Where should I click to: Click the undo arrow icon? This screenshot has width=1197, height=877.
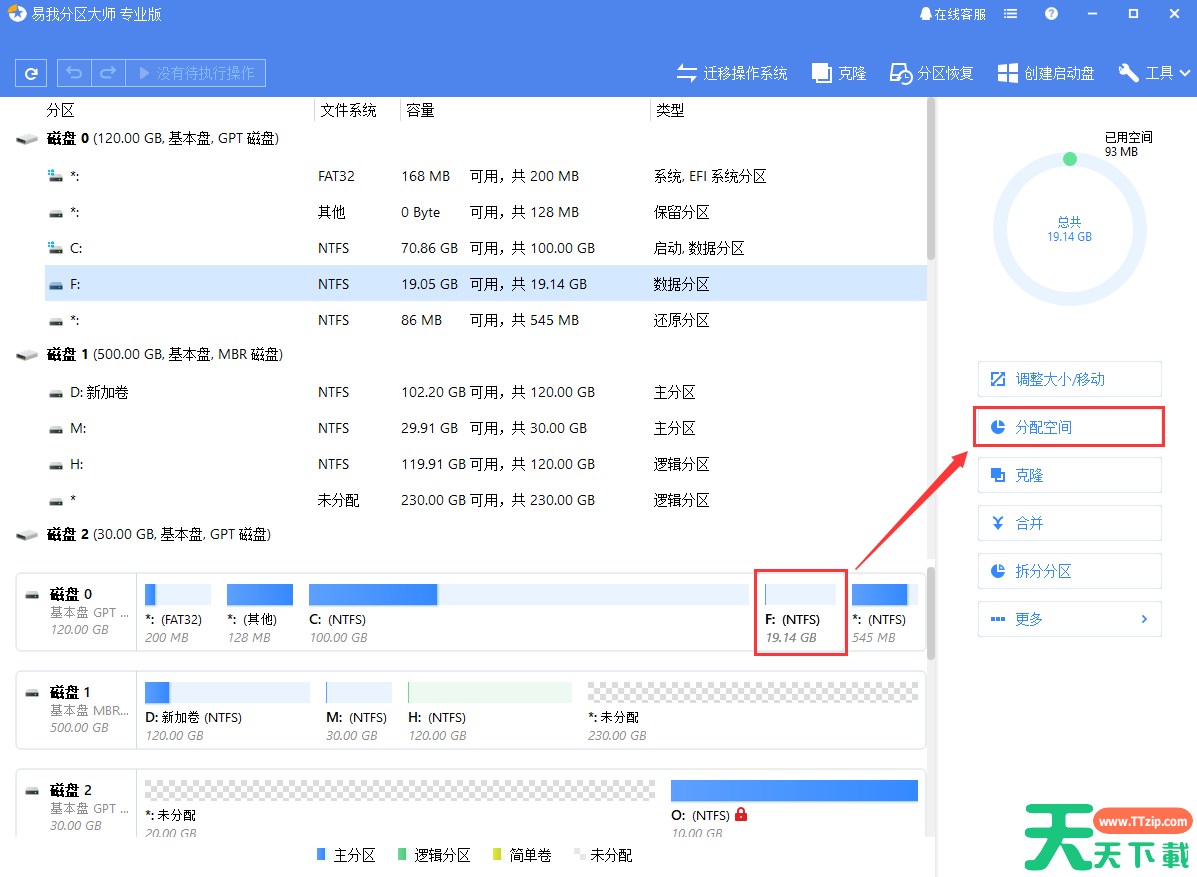click(75, 73)
